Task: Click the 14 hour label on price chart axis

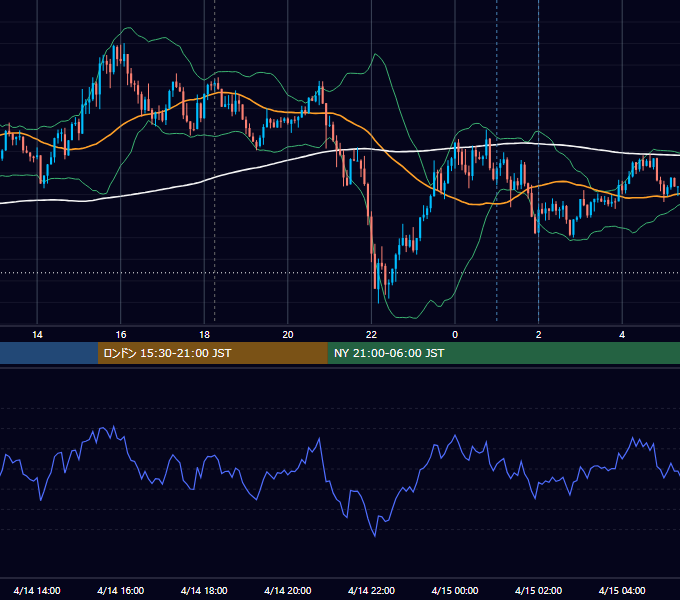Action: point(37,335)
